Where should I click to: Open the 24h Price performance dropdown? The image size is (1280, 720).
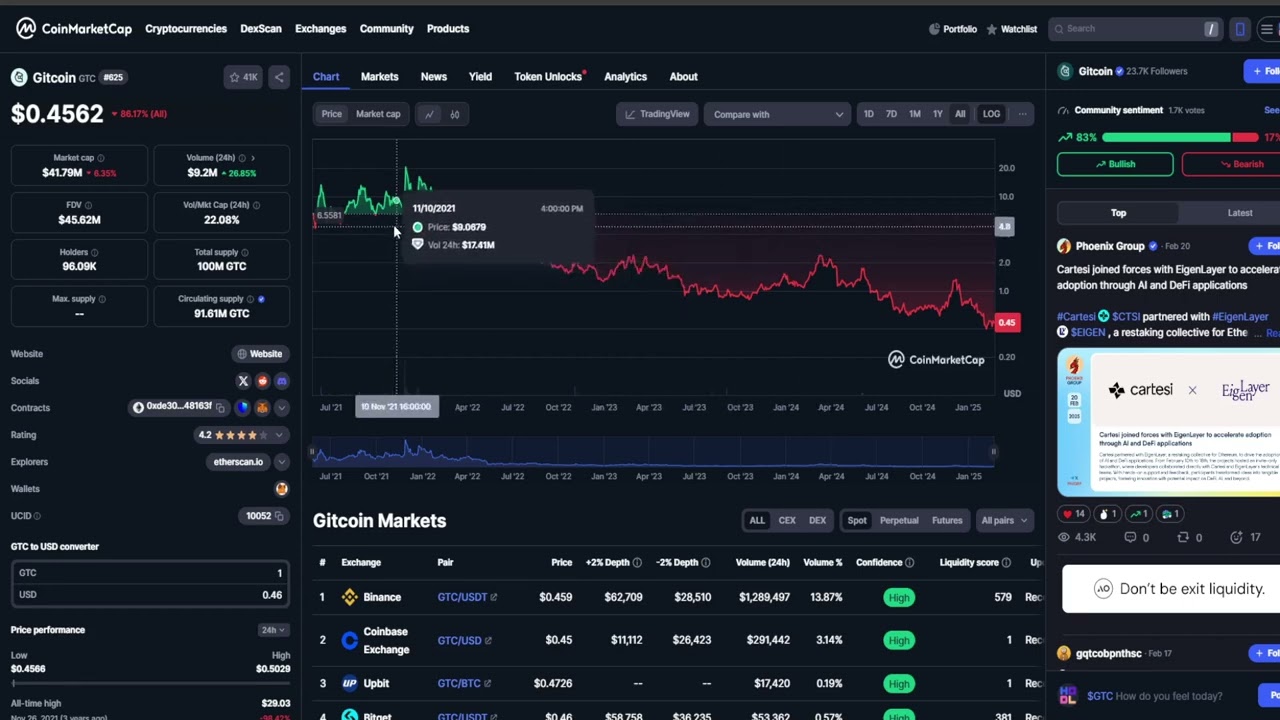[273, 630]
